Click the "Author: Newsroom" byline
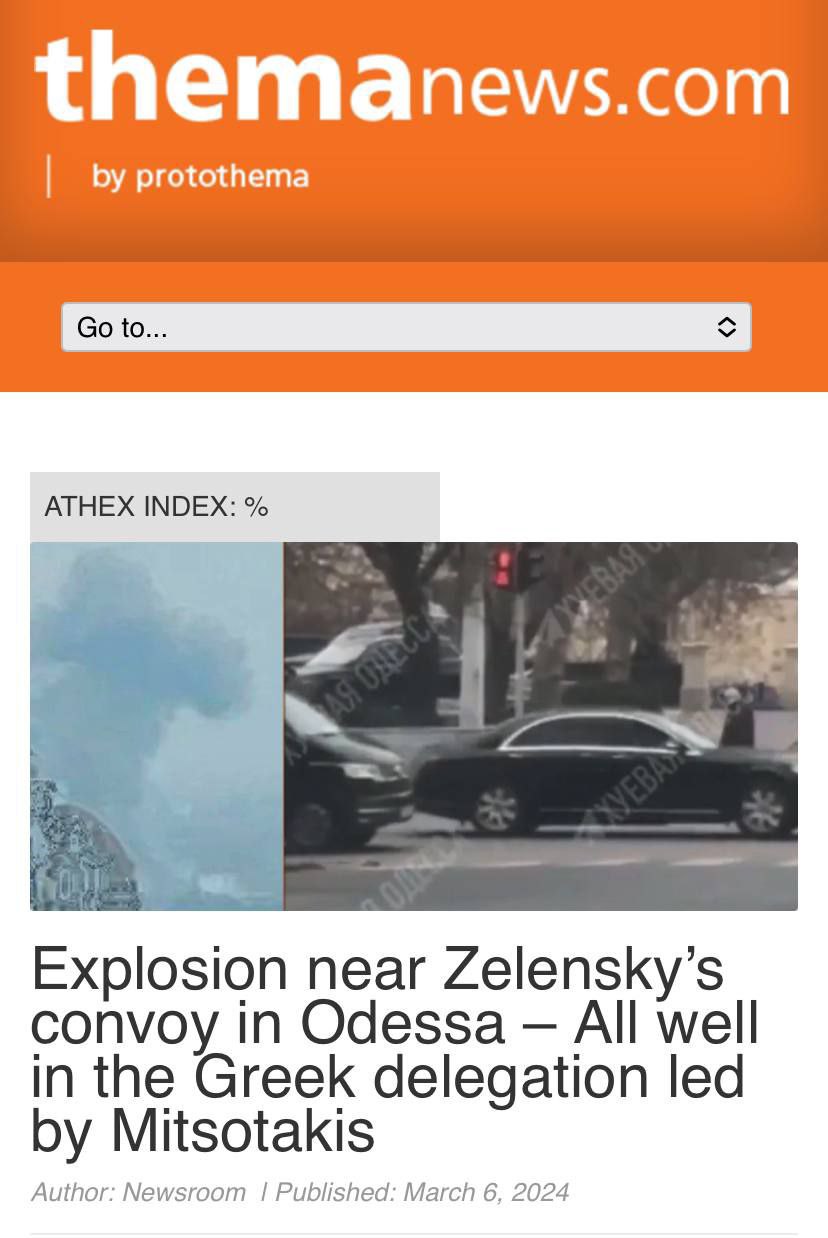This screenshot has width=828, height=1238. click(138, 1192)
